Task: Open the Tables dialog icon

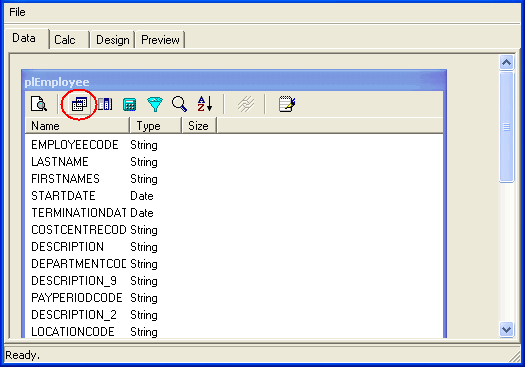Action: pyautogui.click(x=80, y=104)
